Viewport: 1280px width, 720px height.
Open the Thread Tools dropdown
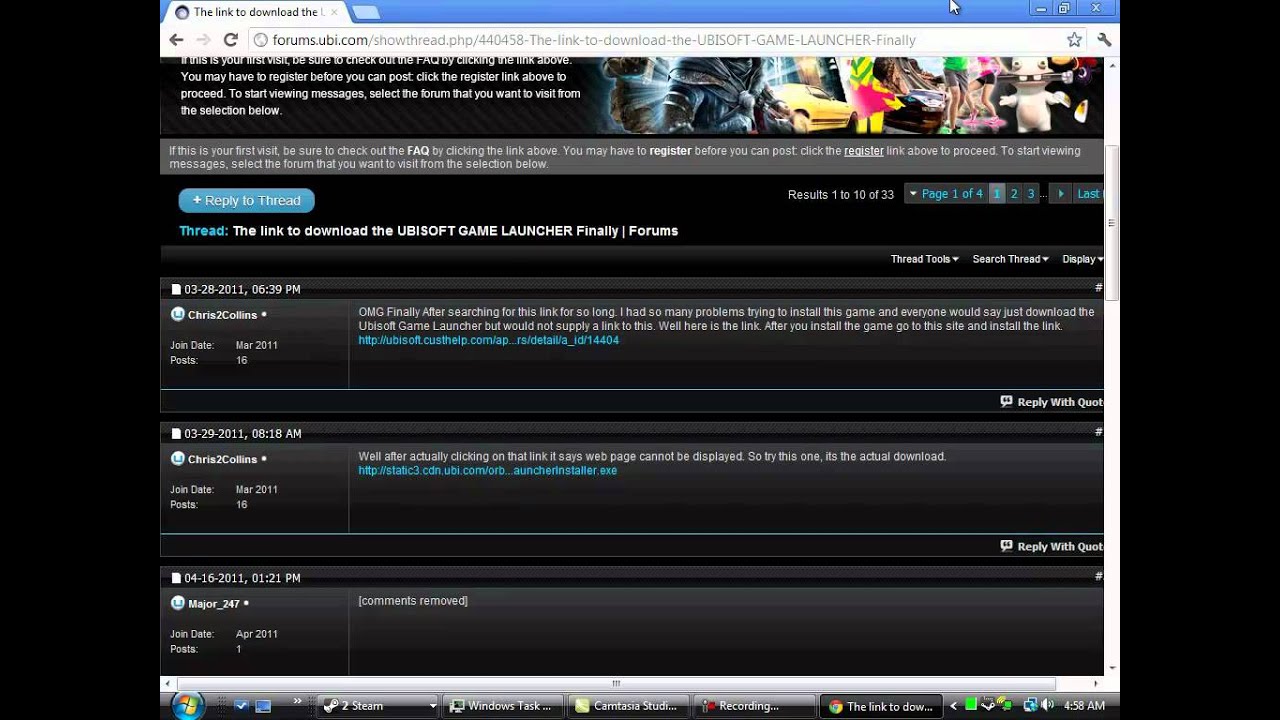tap(924, 259)
